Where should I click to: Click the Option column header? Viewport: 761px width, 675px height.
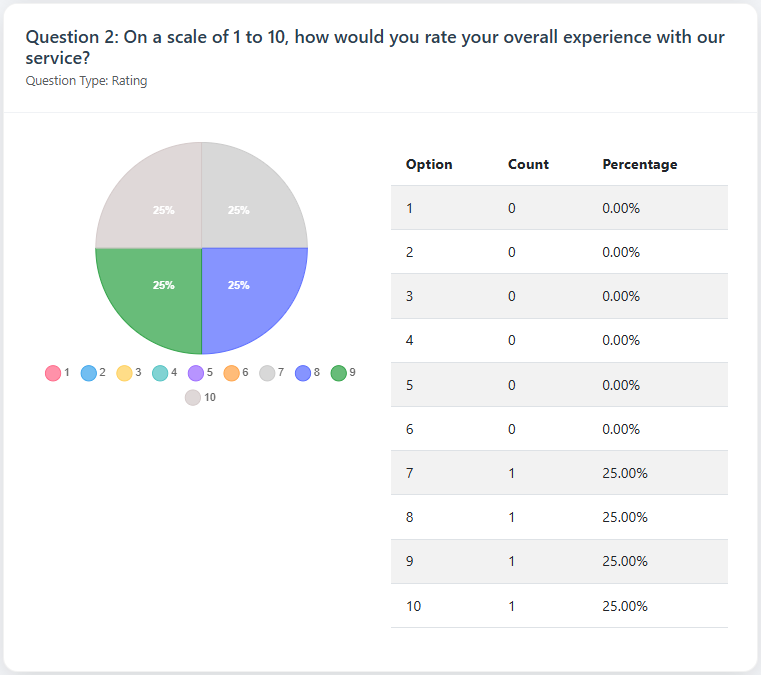point(429,164)
